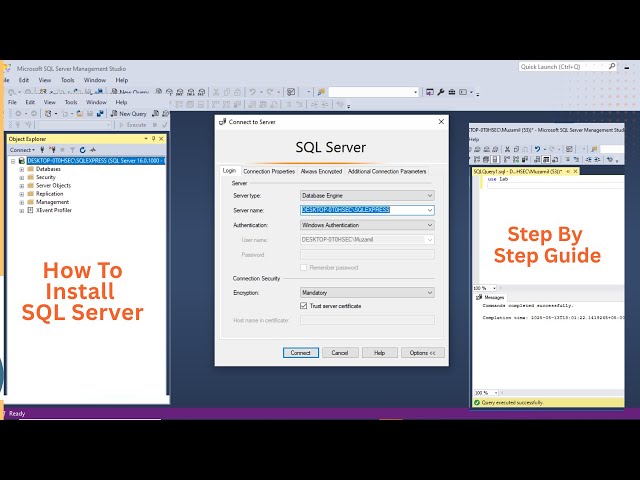Image resolution: width=640 pixels, height=480 pixels.
Task: Click the Connect button in the dialog
Action: pos(300,353)
